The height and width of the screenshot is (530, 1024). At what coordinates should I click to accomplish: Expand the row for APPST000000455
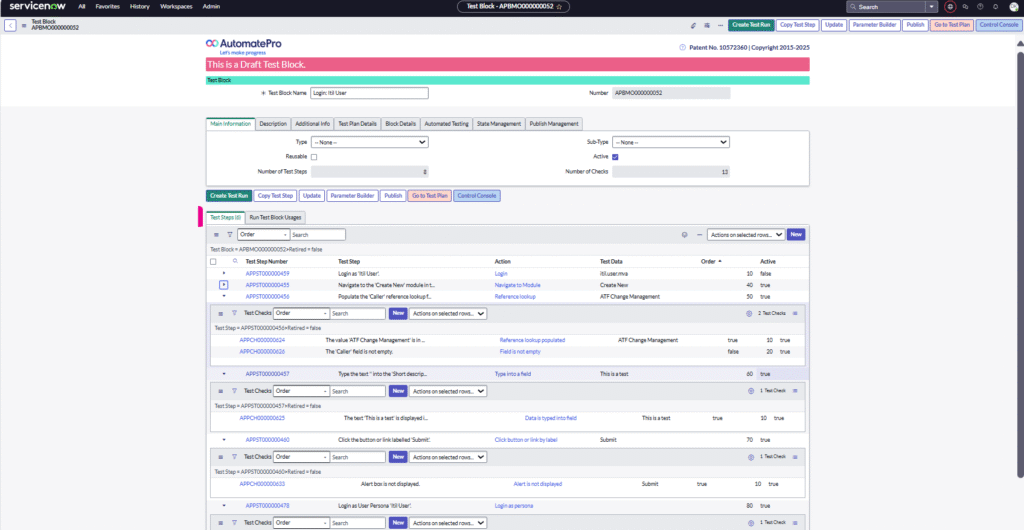click(x=225, y=285)
